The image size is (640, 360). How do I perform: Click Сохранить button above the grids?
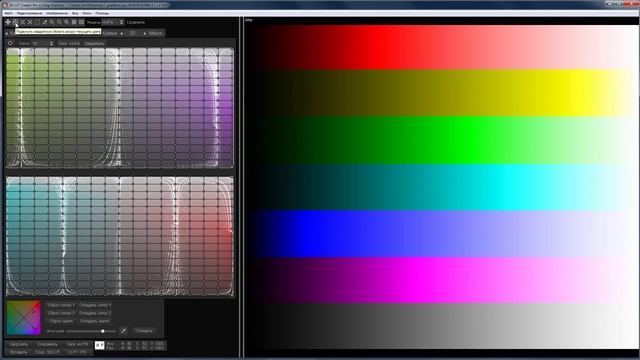(94, 43)
